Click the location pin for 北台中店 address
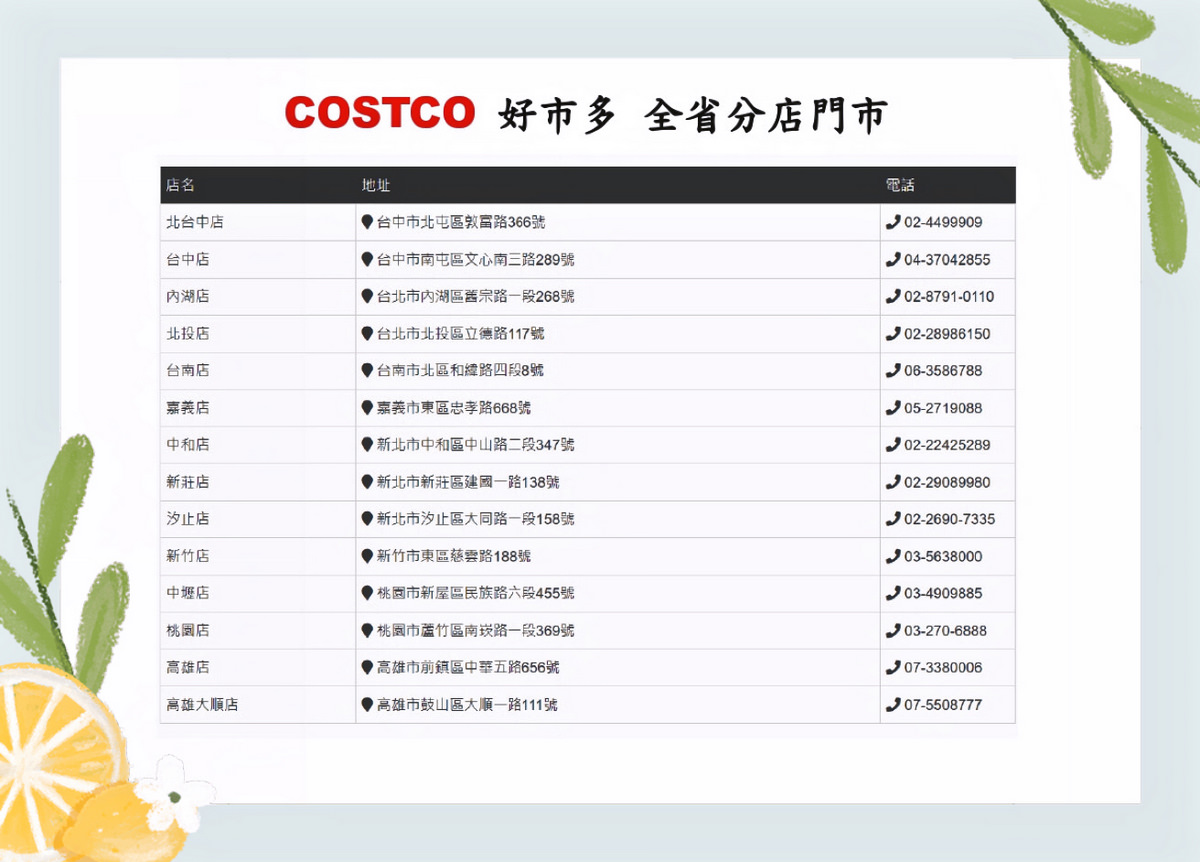This screenshot has height=862, width=1200. [x=367, y=222]
